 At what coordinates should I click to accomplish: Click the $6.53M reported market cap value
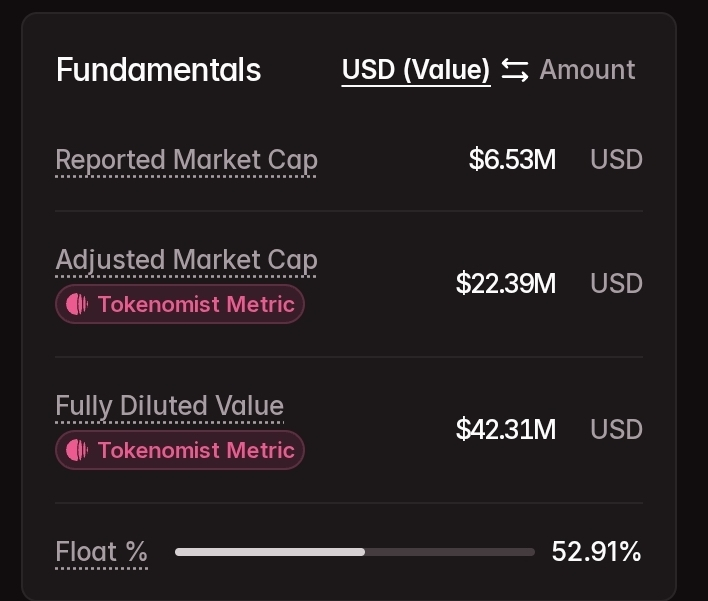(512, 160)
